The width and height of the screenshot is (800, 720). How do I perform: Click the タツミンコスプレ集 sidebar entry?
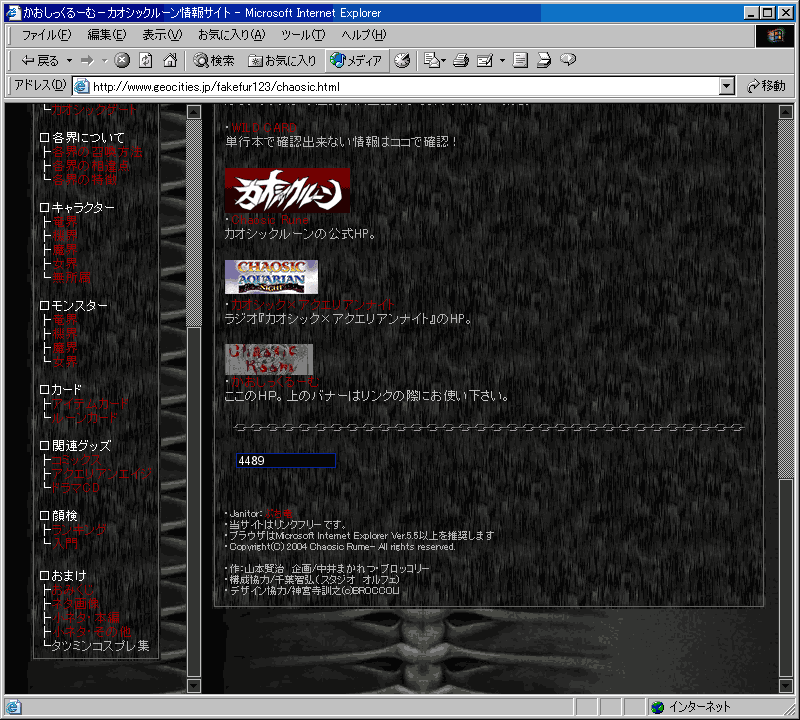click(x=101, y=645)
